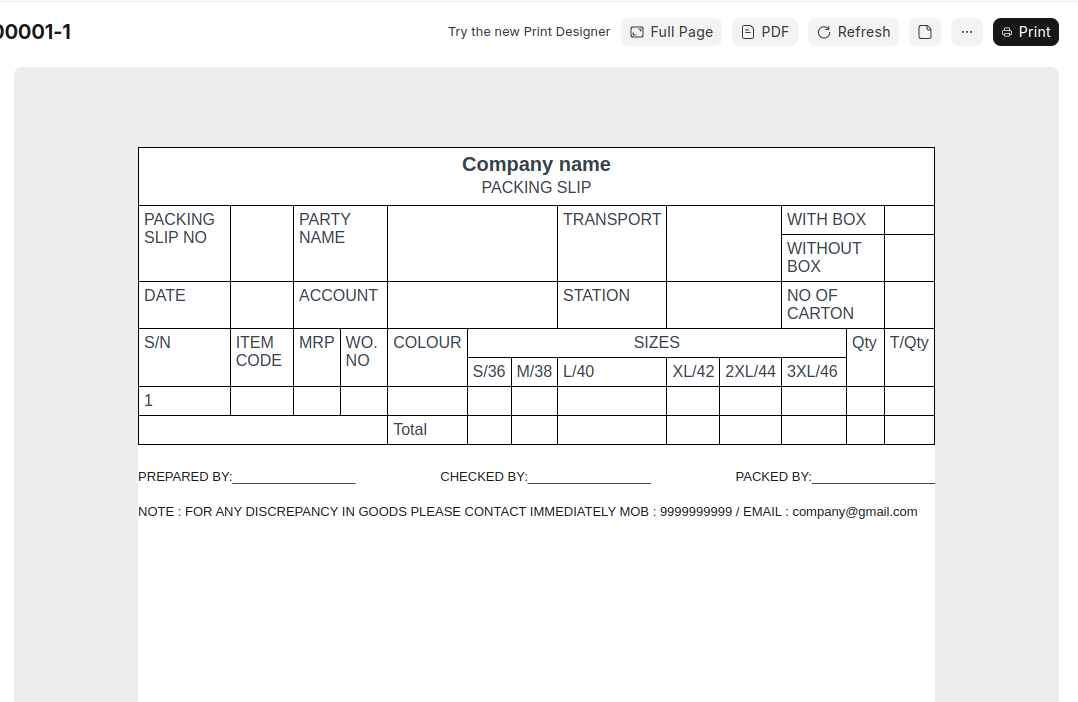
Task: Click the TRANSPORT label cell
Action: [611, 220]
